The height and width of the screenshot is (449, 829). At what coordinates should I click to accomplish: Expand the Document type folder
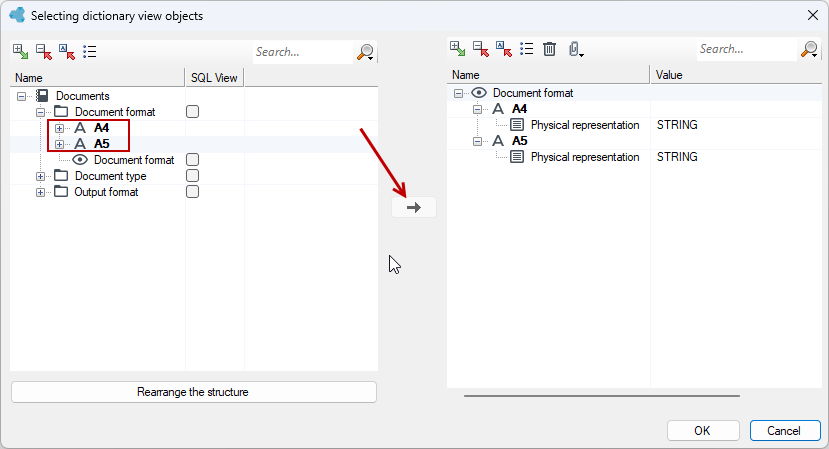(x=40, y=176)
